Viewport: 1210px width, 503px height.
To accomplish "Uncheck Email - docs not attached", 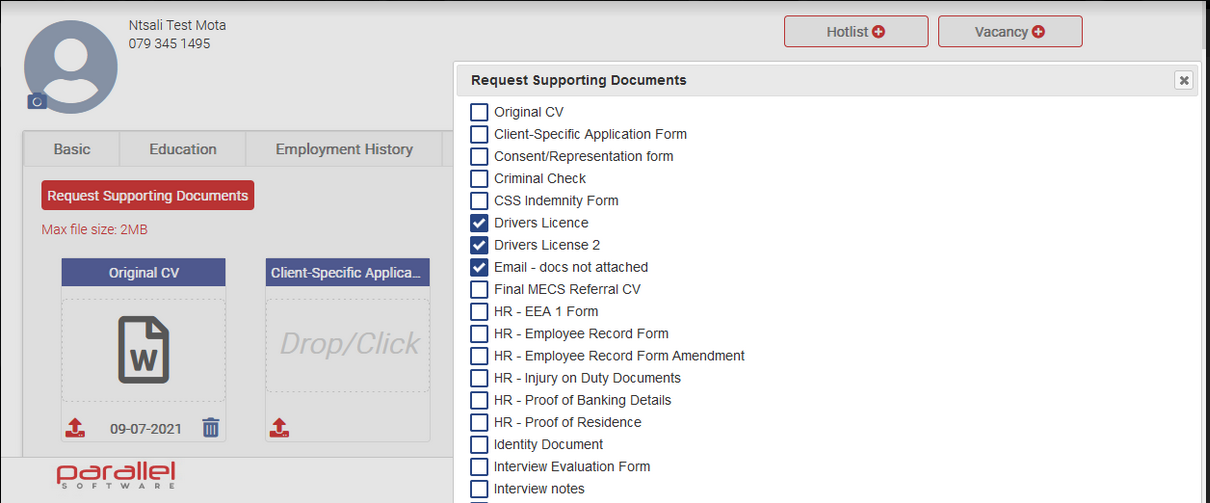I will [x=479, y=267].
